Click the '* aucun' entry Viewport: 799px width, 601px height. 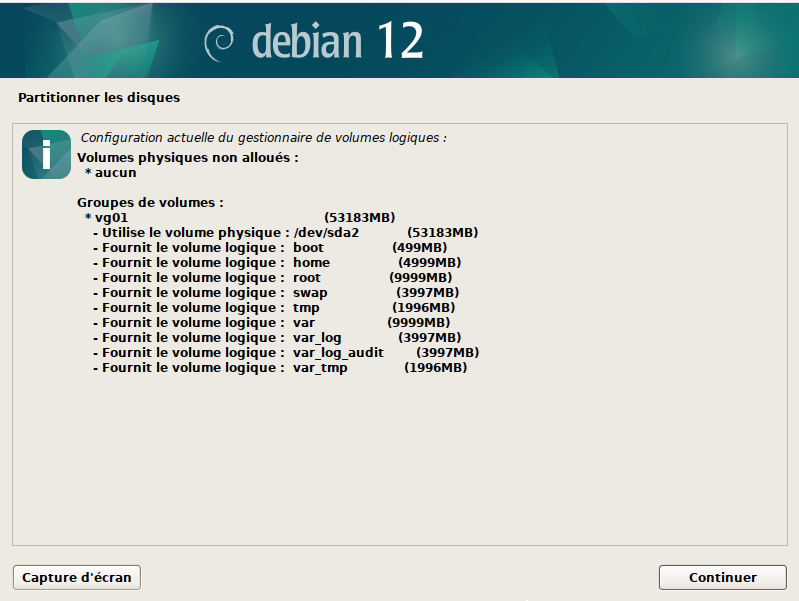click(111, 173)
